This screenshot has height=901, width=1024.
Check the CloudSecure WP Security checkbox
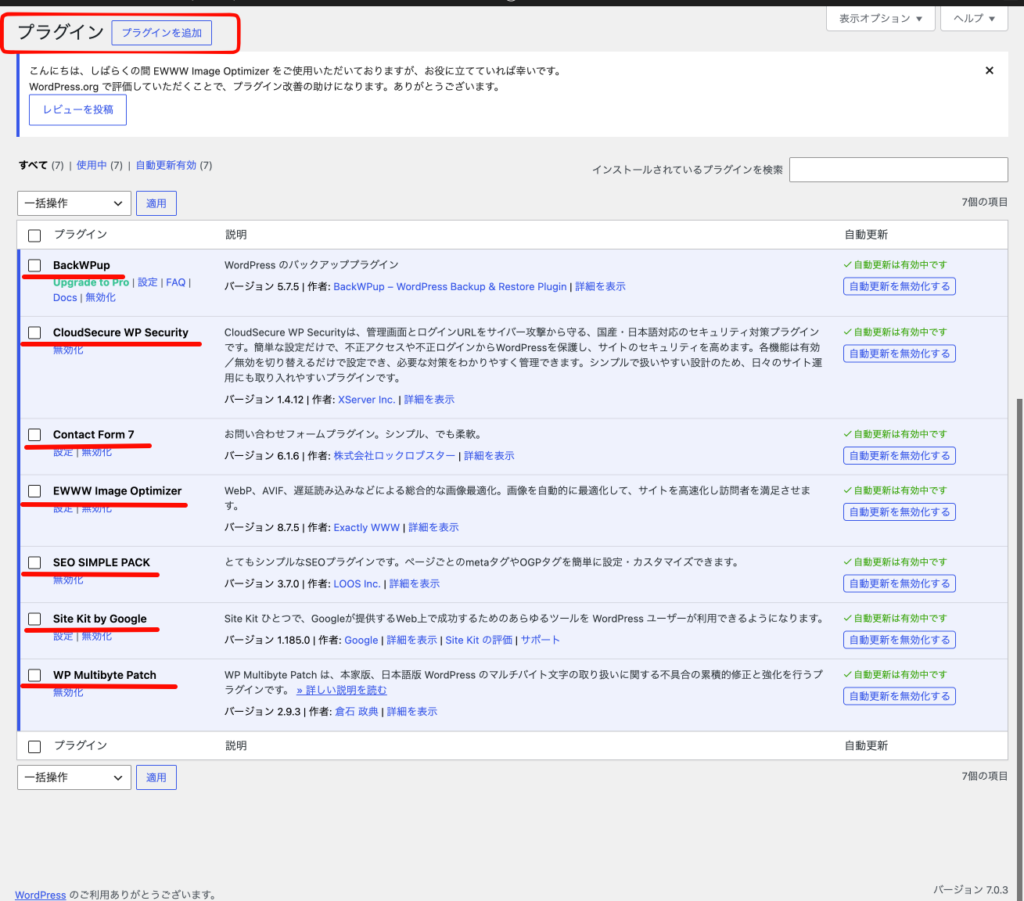(35, 332)
